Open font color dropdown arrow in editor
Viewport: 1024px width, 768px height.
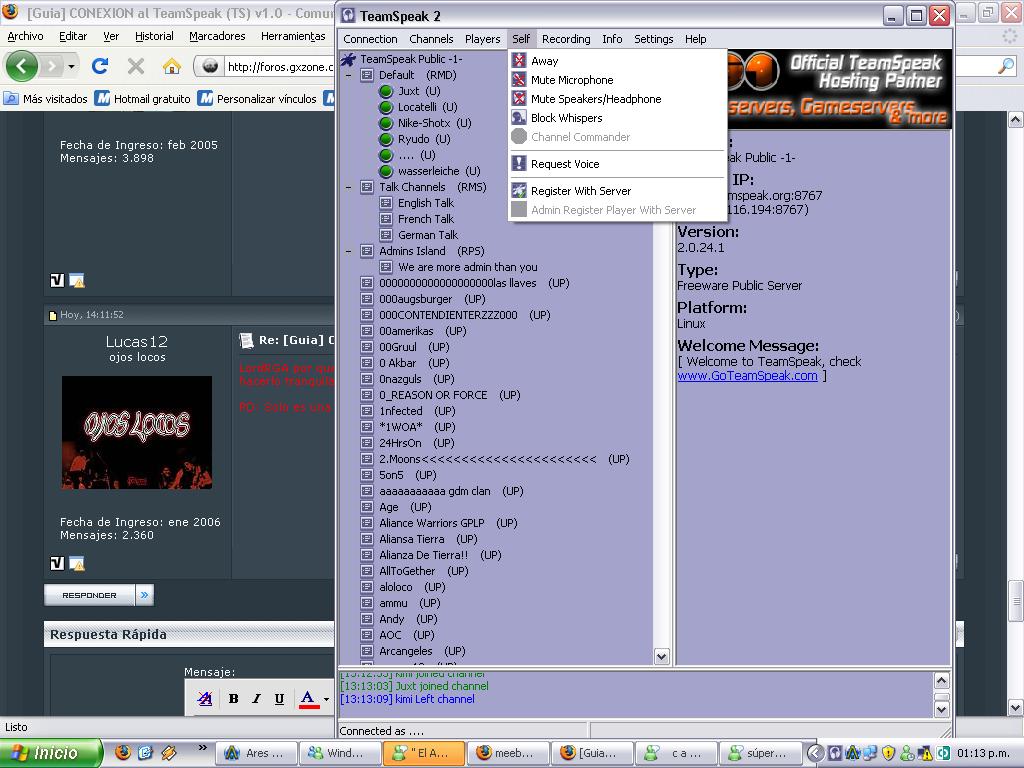click(x=327, y=699)
